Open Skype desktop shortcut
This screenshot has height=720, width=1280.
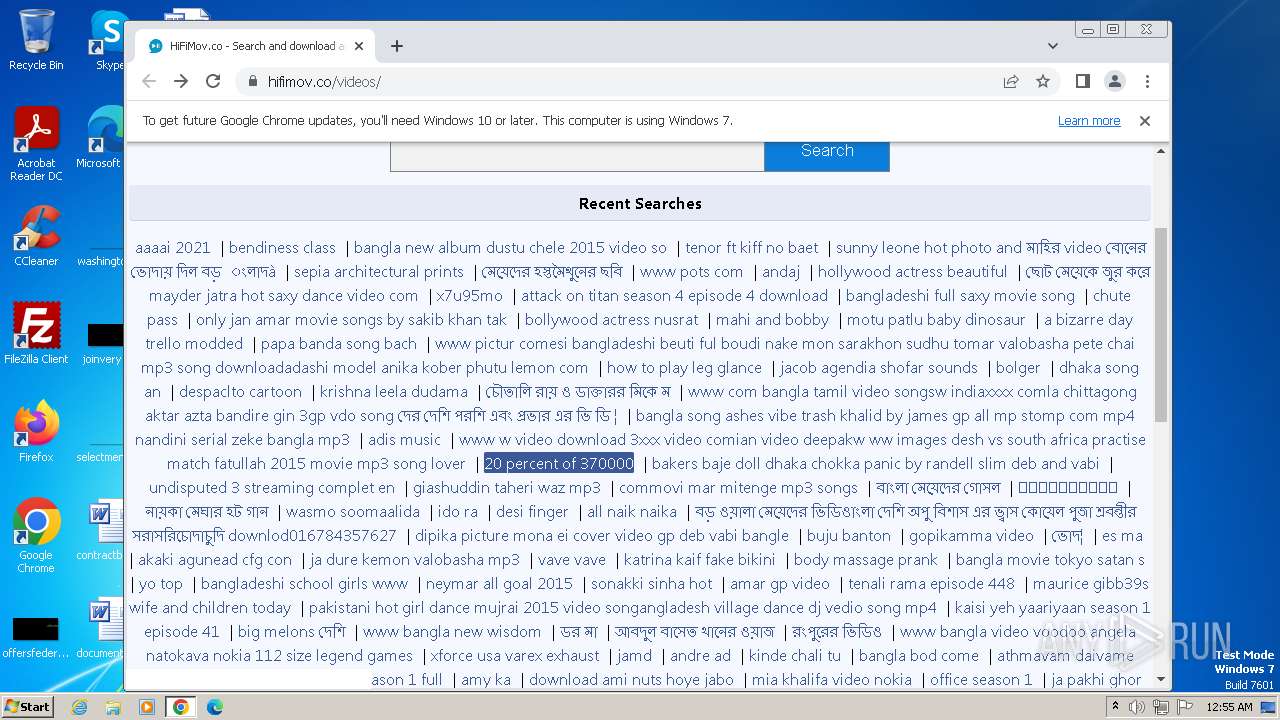tap(109, 41)
